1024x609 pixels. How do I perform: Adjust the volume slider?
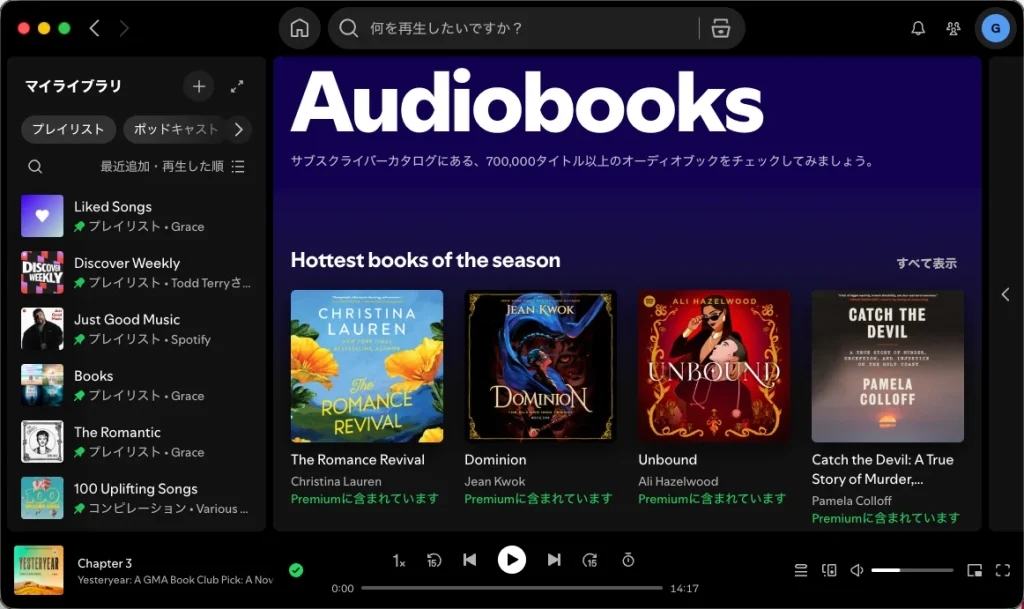click(x=912, y=570)
